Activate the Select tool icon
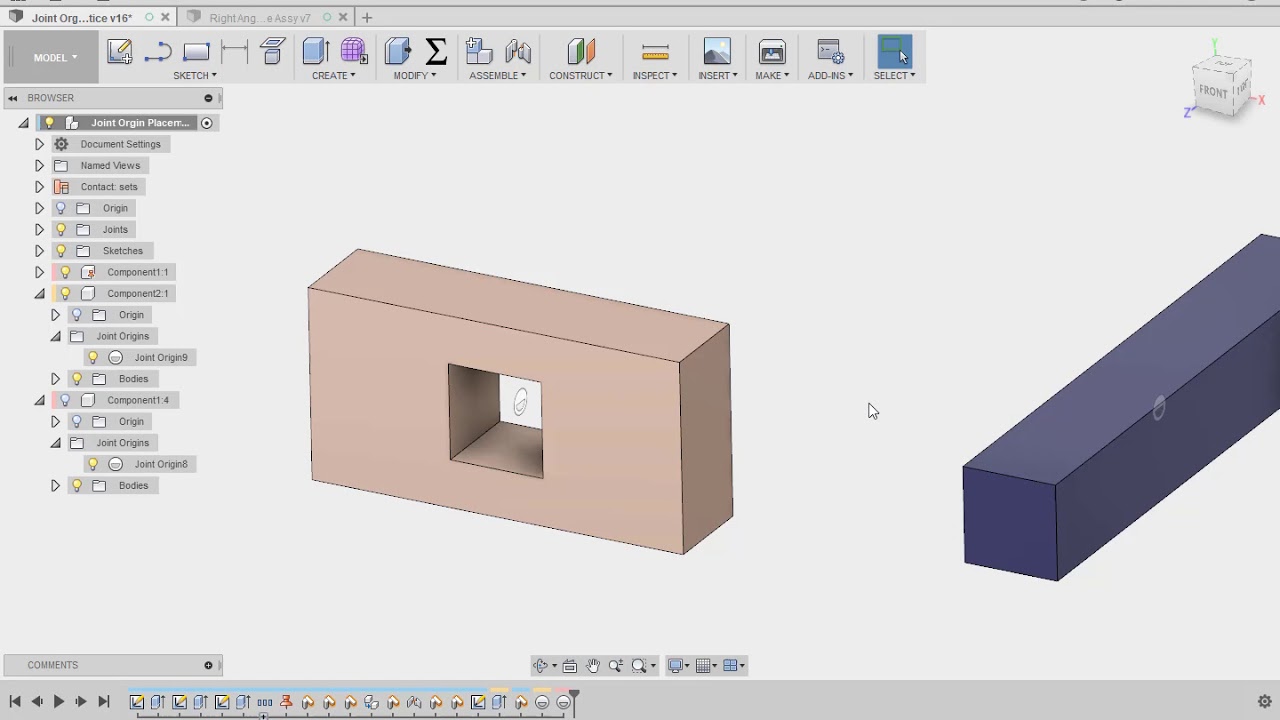 click(x=895, y=52)
